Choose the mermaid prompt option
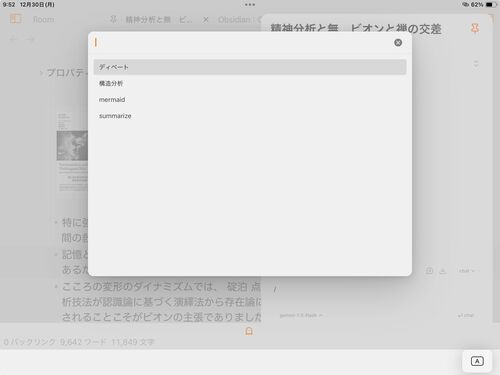The width and height of the screenshot is (500, 375). 250,100
